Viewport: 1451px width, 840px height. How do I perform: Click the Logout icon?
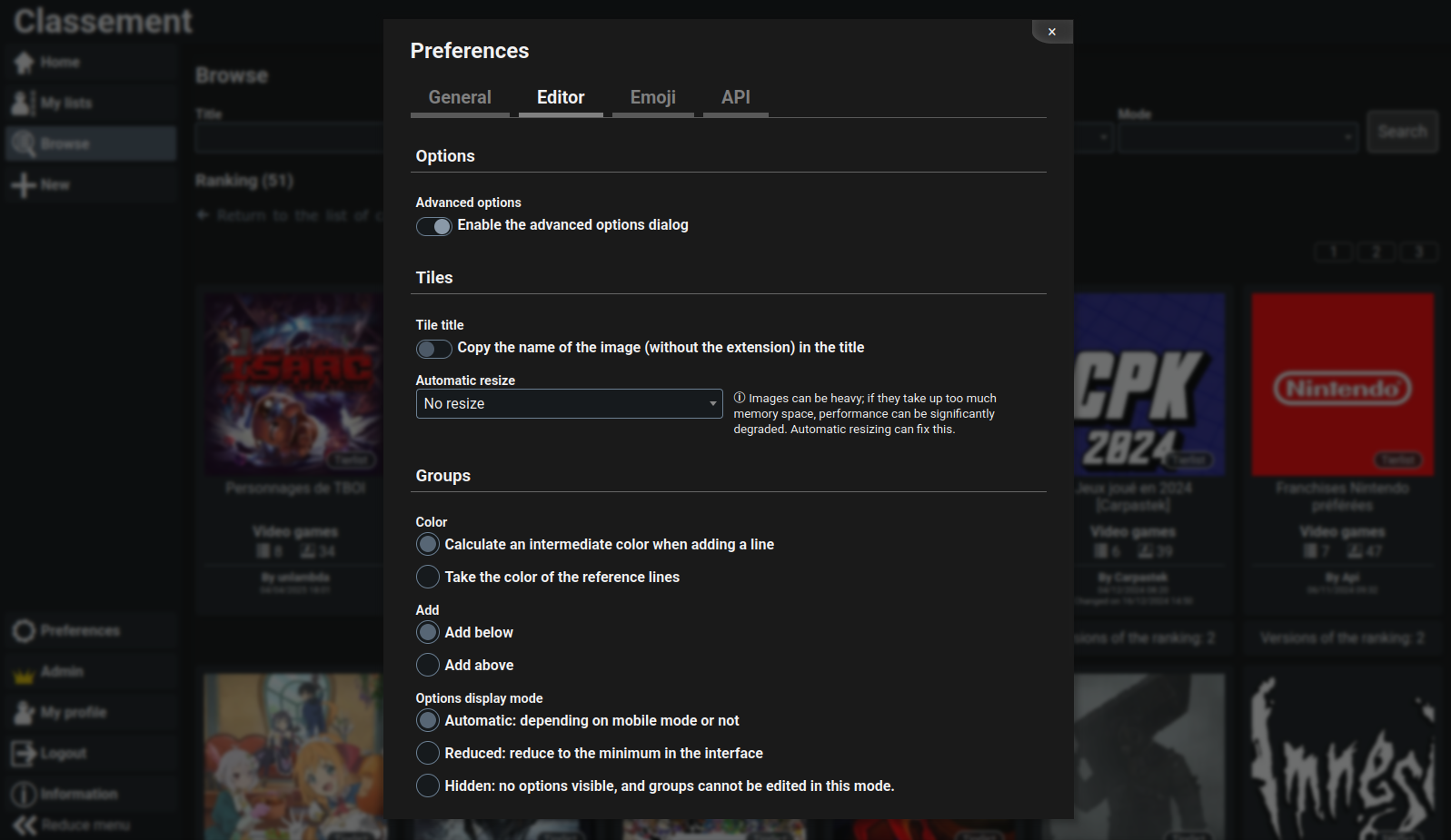click(x=24, y=753)
